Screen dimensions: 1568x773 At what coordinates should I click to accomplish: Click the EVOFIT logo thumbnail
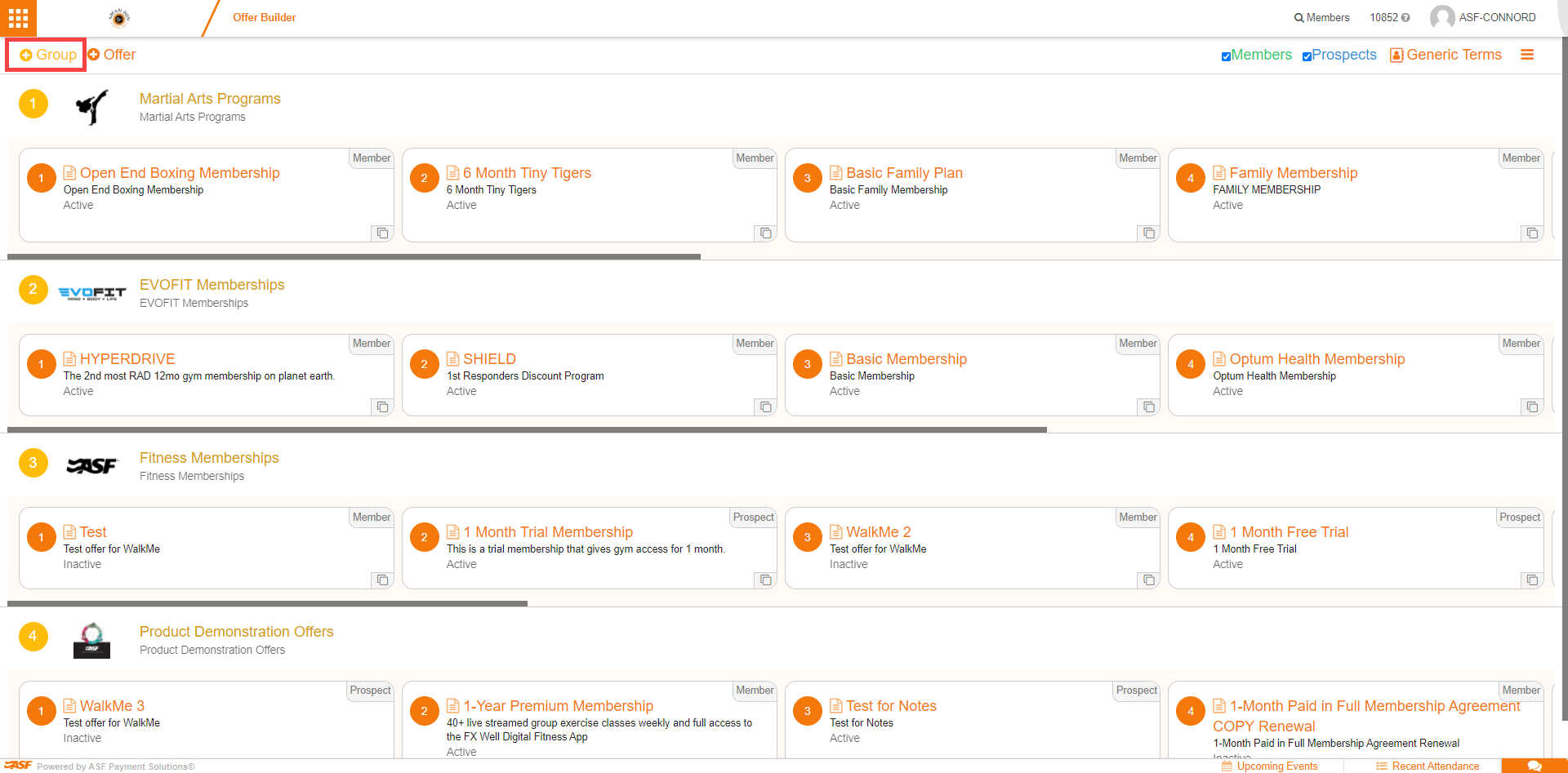(91, 293)
